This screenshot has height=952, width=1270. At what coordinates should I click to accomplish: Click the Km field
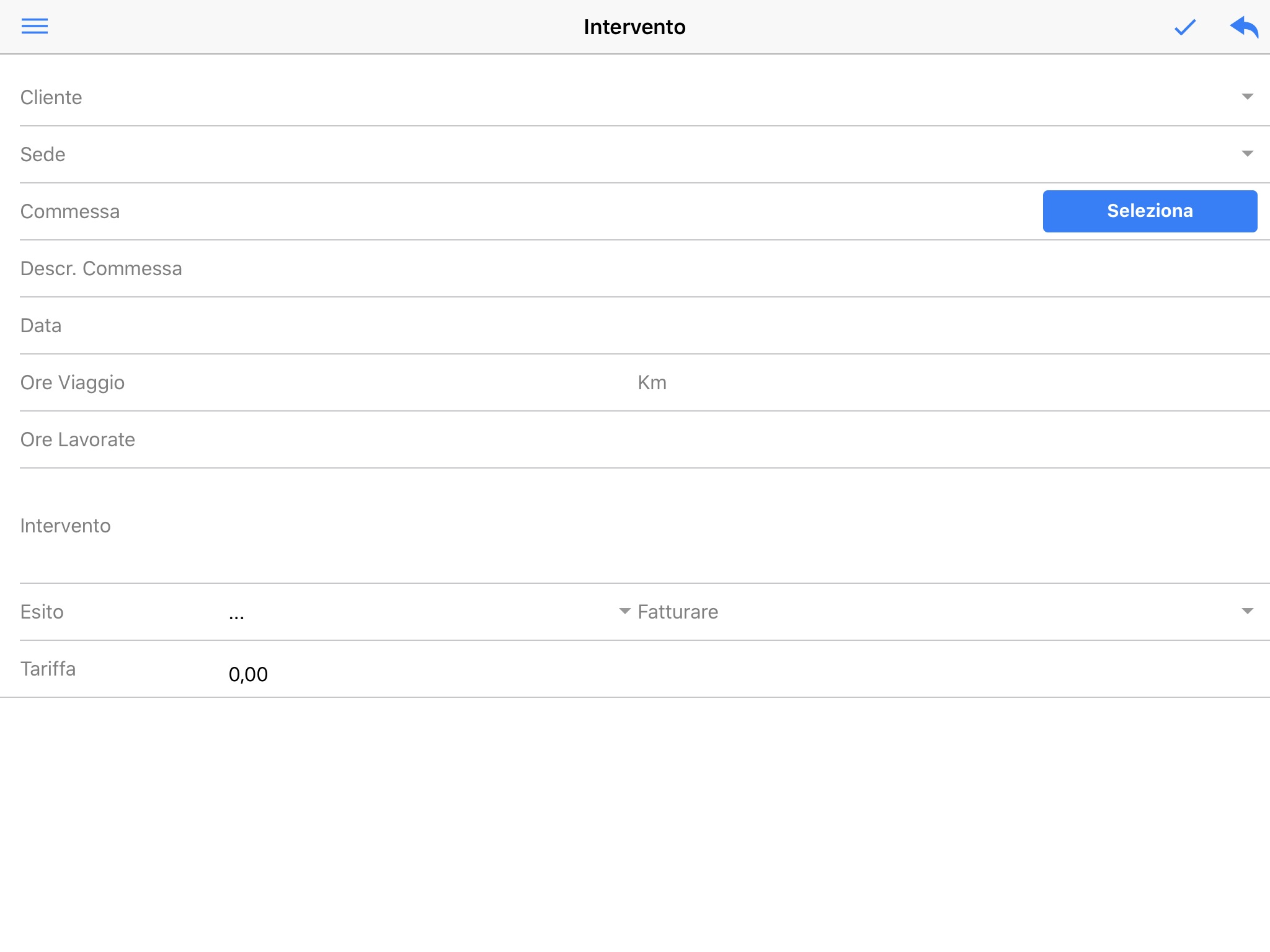pos(954,382)
